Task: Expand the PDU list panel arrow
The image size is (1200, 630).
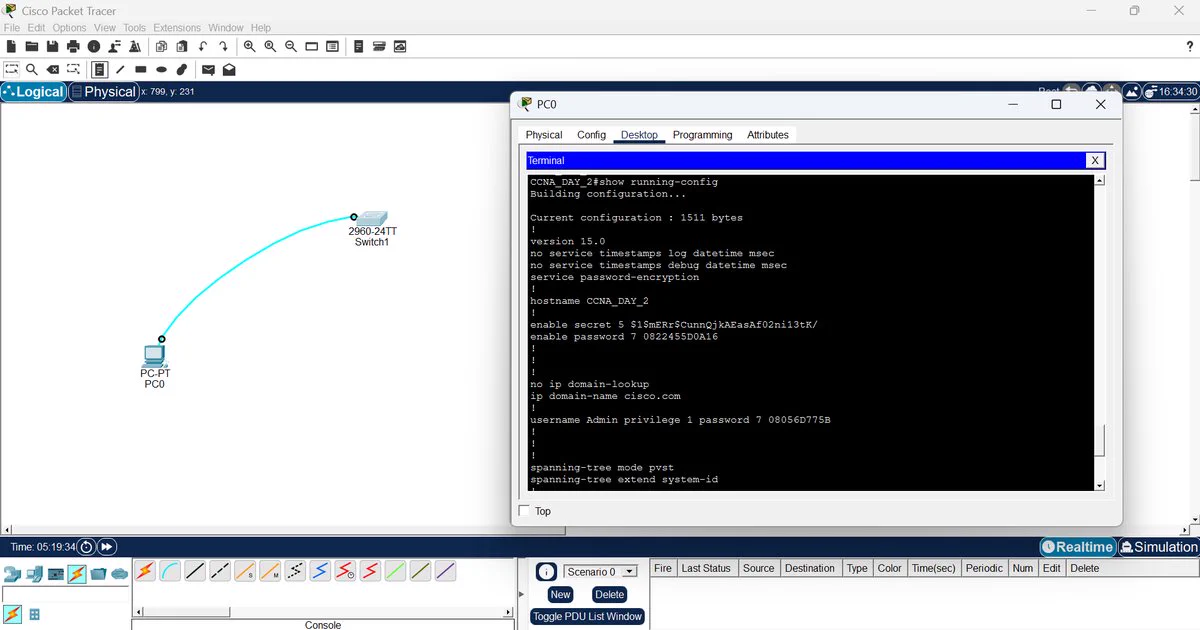Action: [x=520, y=593]
